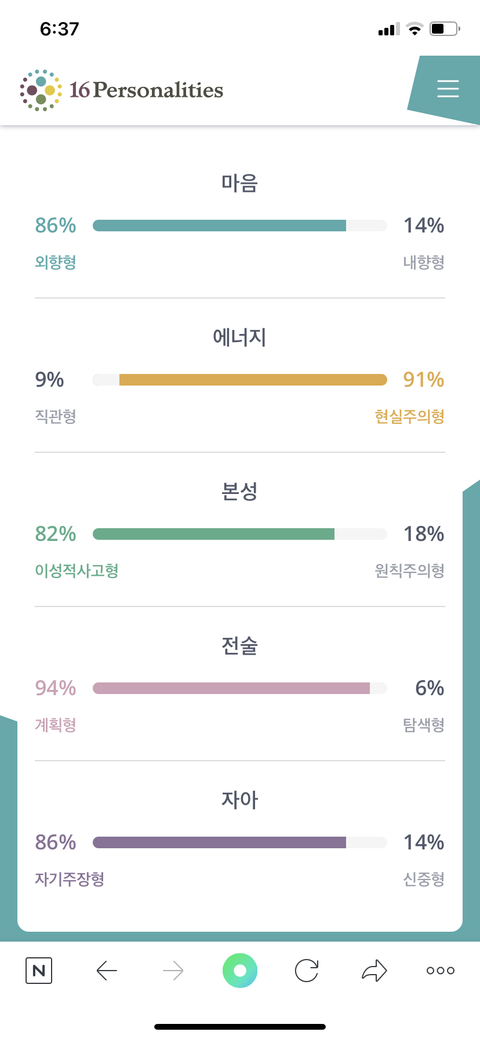
Task: Reload the page with refresh icon
Action: click(306, 971)
